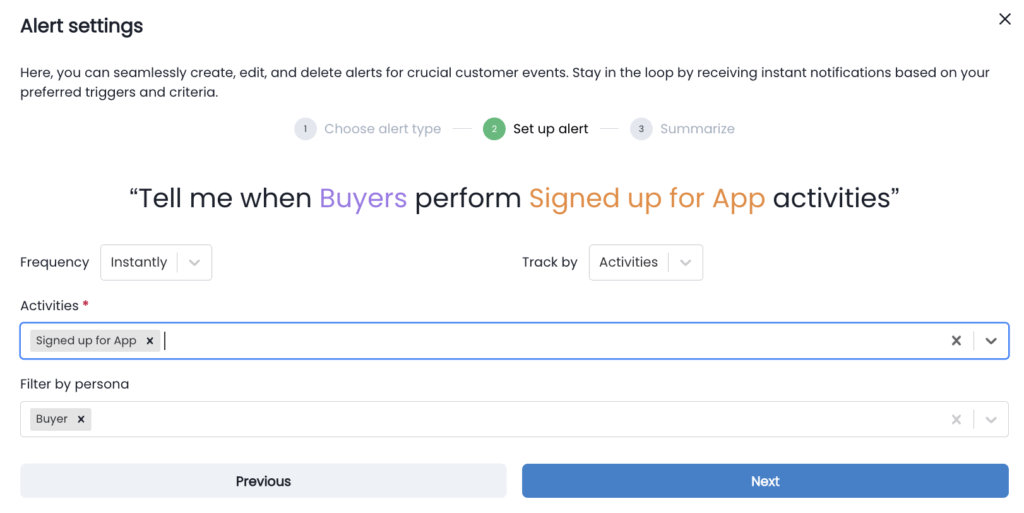Remove the 'Signed up for App' tag
The image size is (1024, 513).
[150, 341]
